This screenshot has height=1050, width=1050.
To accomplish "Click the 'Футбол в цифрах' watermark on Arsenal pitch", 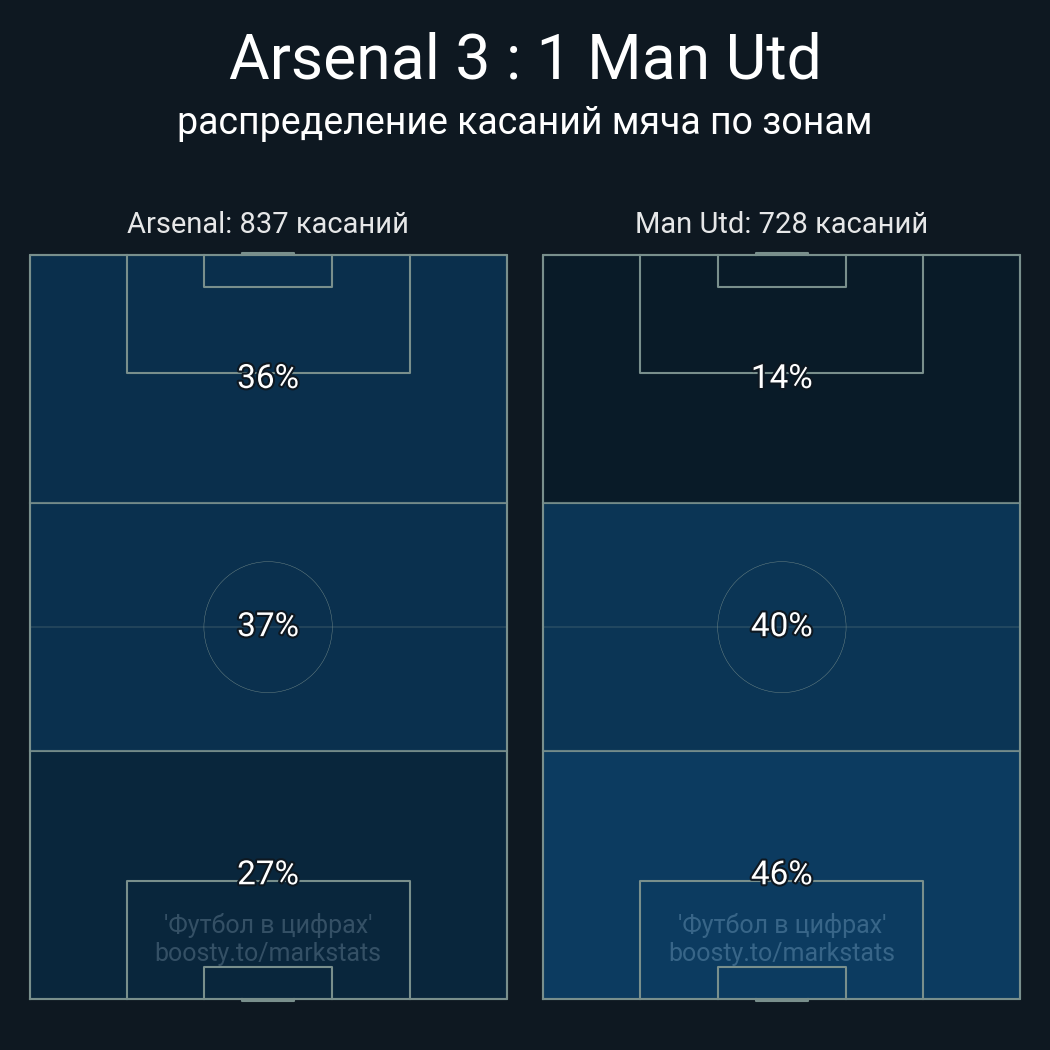I will click(268, 923).
